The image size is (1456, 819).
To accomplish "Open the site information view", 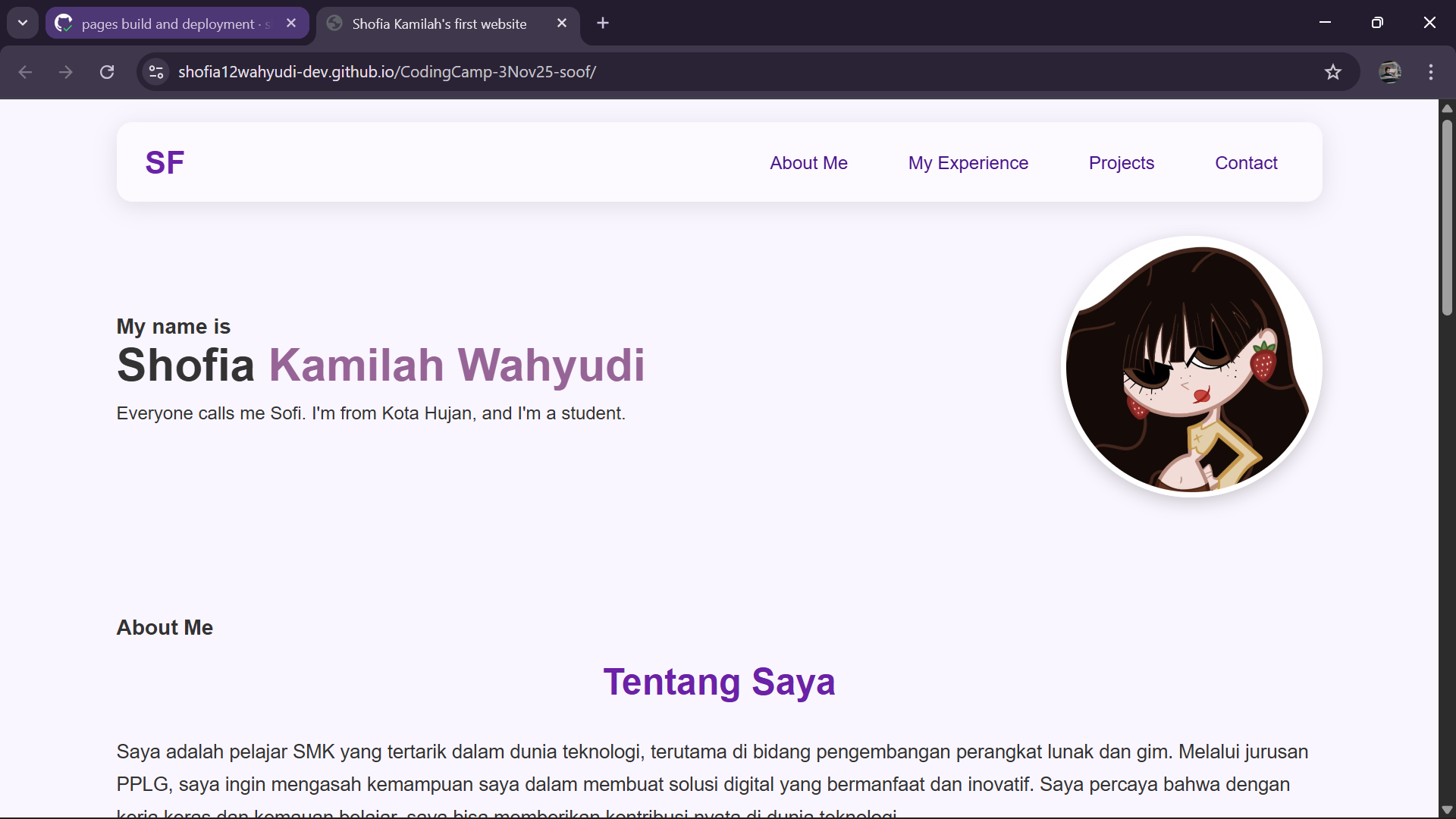I will click(155, 72).
